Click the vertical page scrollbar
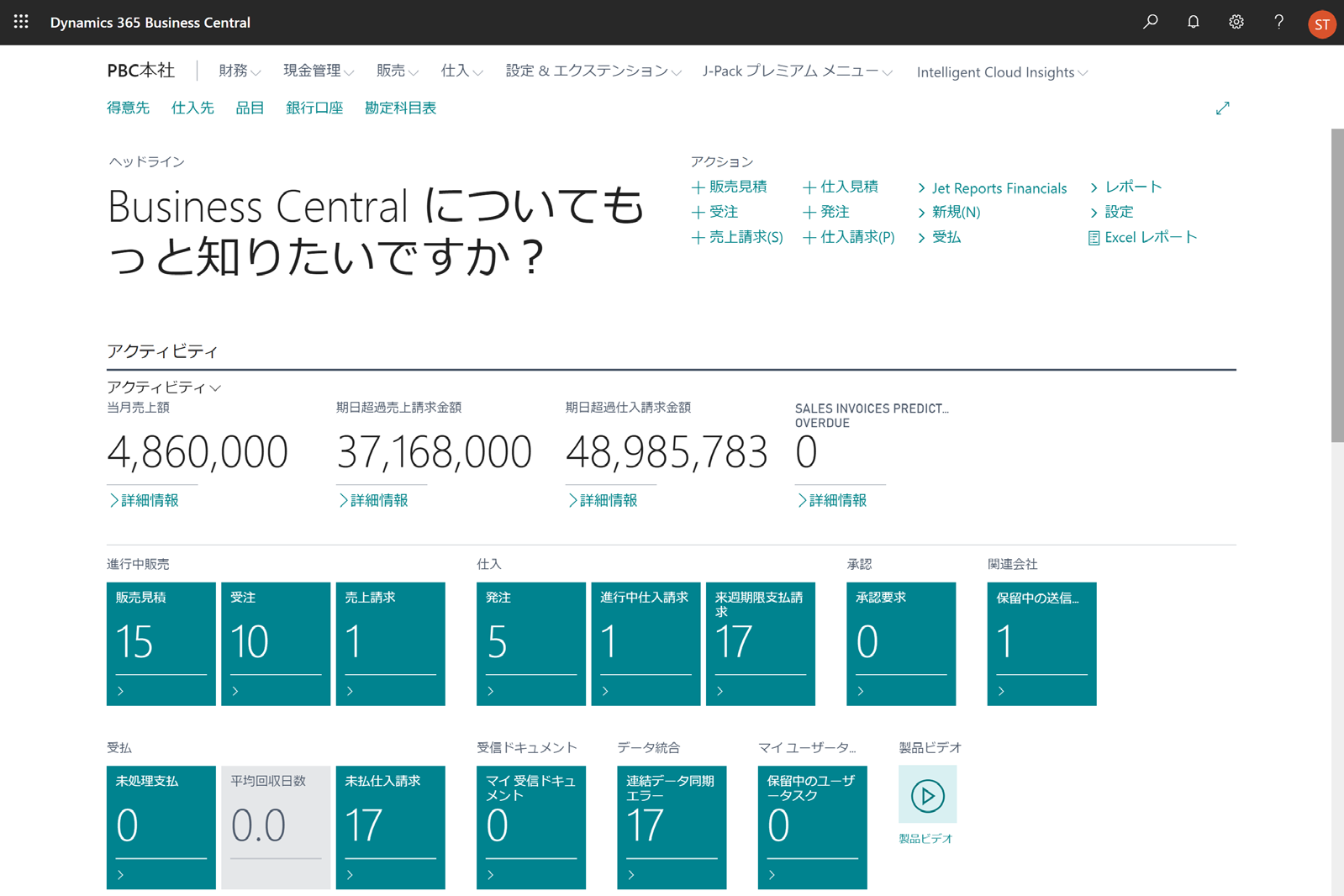Image resolution: width=1344 pixels, height=896 pixels. click(1337, 286)
